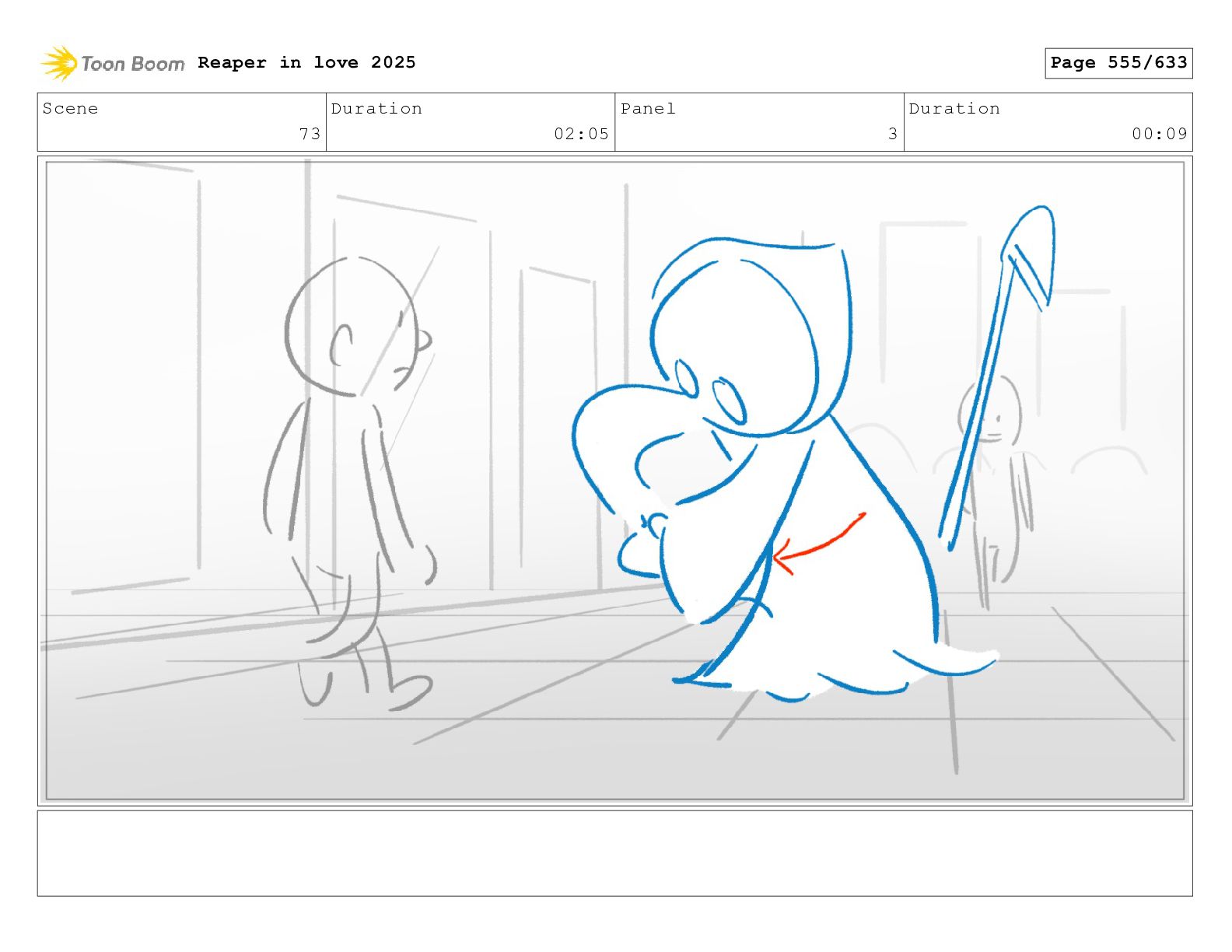Click the empty notes box below the panel
This screenshot has height=952, width=1232.
(x=615, y=853)
